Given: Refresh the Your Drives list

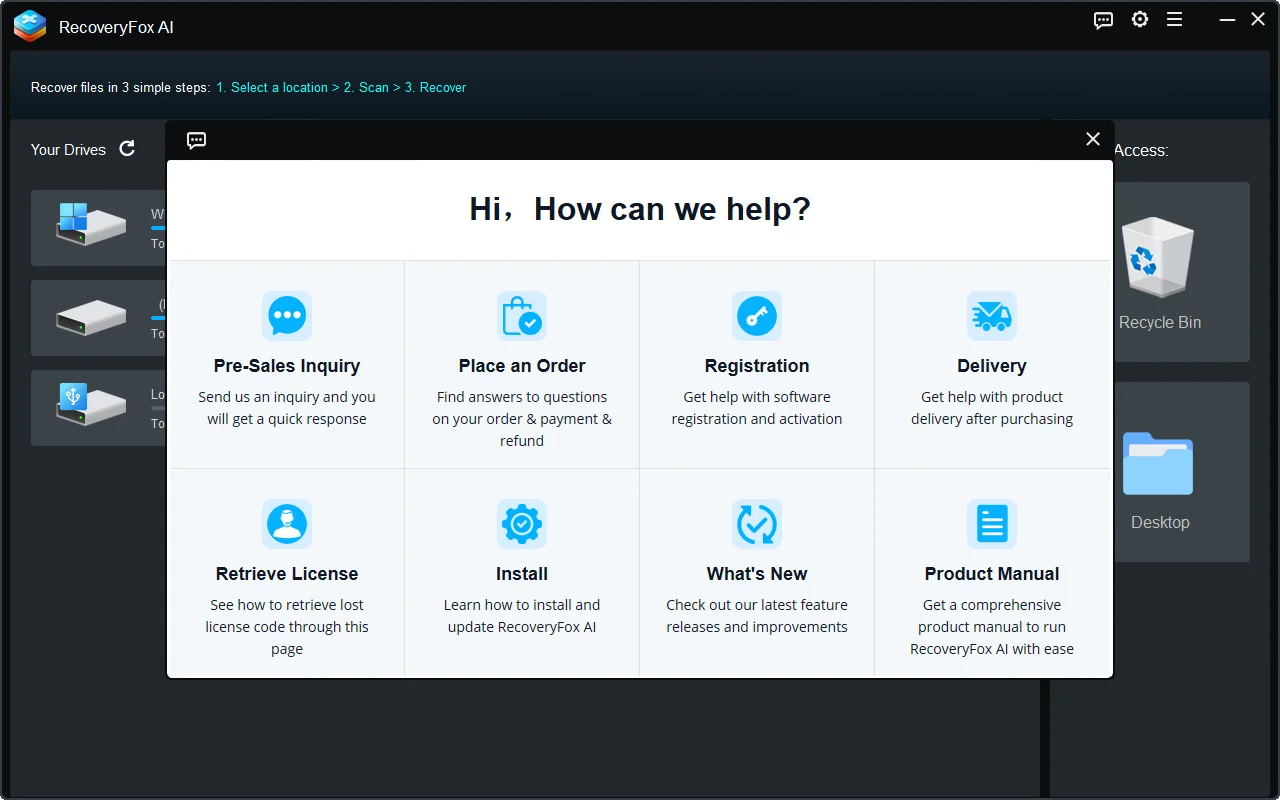Looking at the screenshot, I should pos(127,148).
